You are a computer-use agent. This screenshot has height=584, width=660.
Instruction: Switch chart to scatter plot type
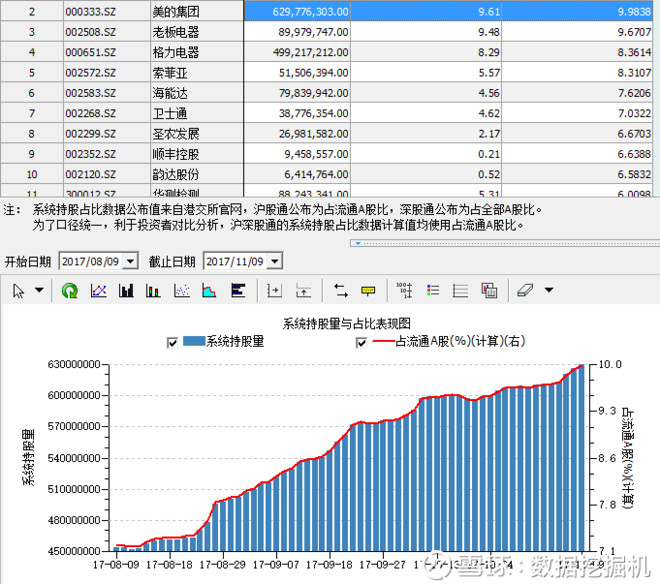pos(181,291)
